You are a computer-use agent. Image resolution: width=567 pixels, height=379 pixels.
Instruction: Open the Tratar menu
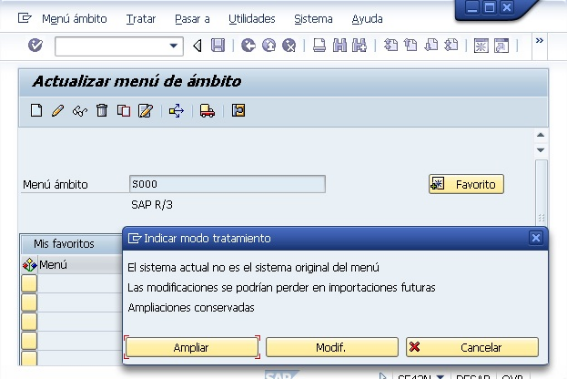point(141,19)
